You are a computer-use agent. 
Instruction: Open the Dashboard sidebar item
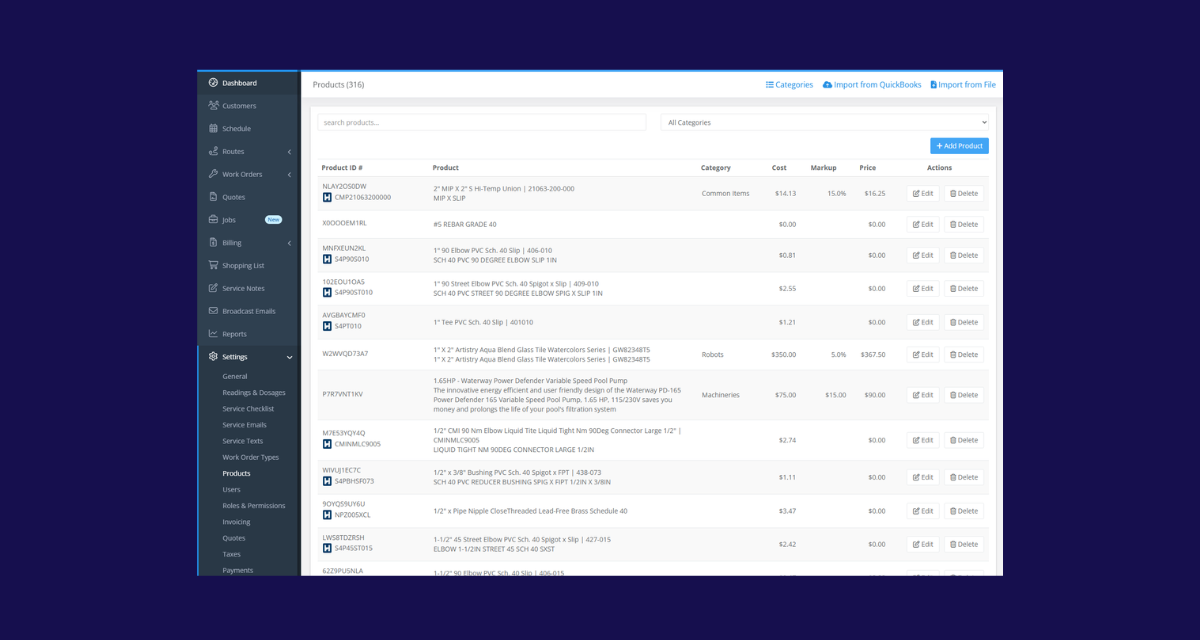click(249, 83)
